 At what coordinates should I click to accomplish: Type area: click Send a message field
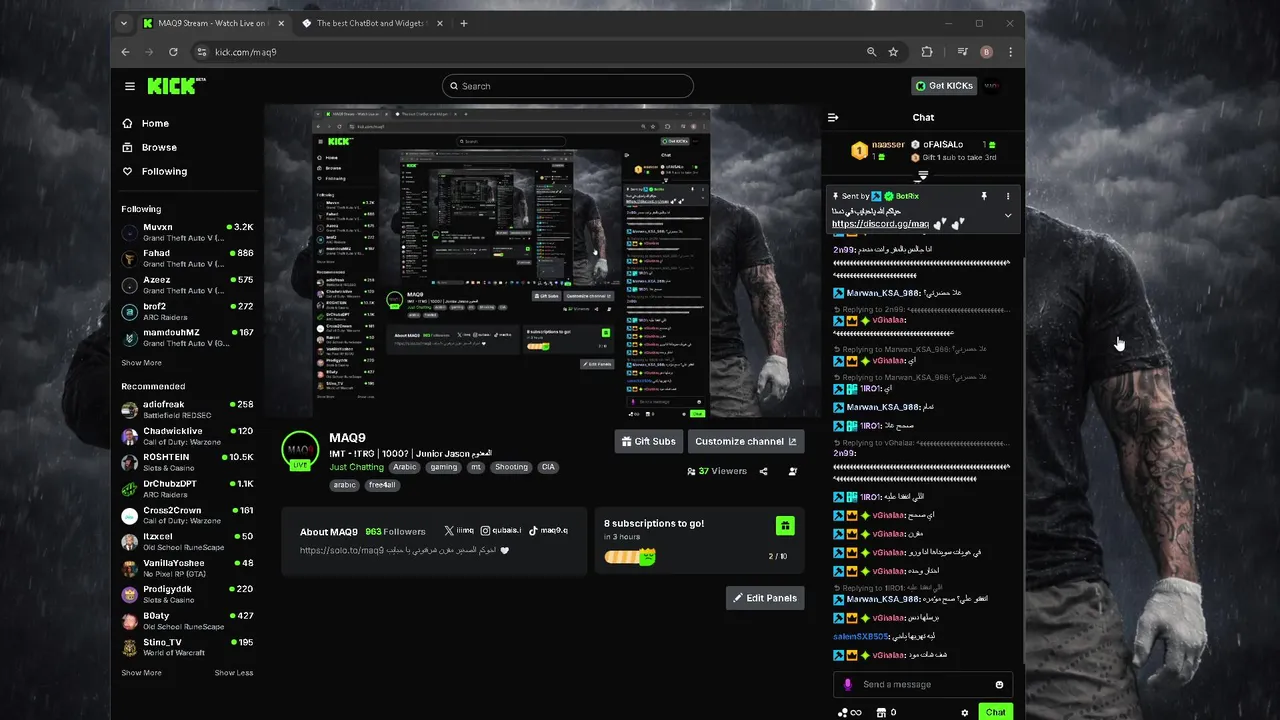pyautogui.click(x=923, y=685)
